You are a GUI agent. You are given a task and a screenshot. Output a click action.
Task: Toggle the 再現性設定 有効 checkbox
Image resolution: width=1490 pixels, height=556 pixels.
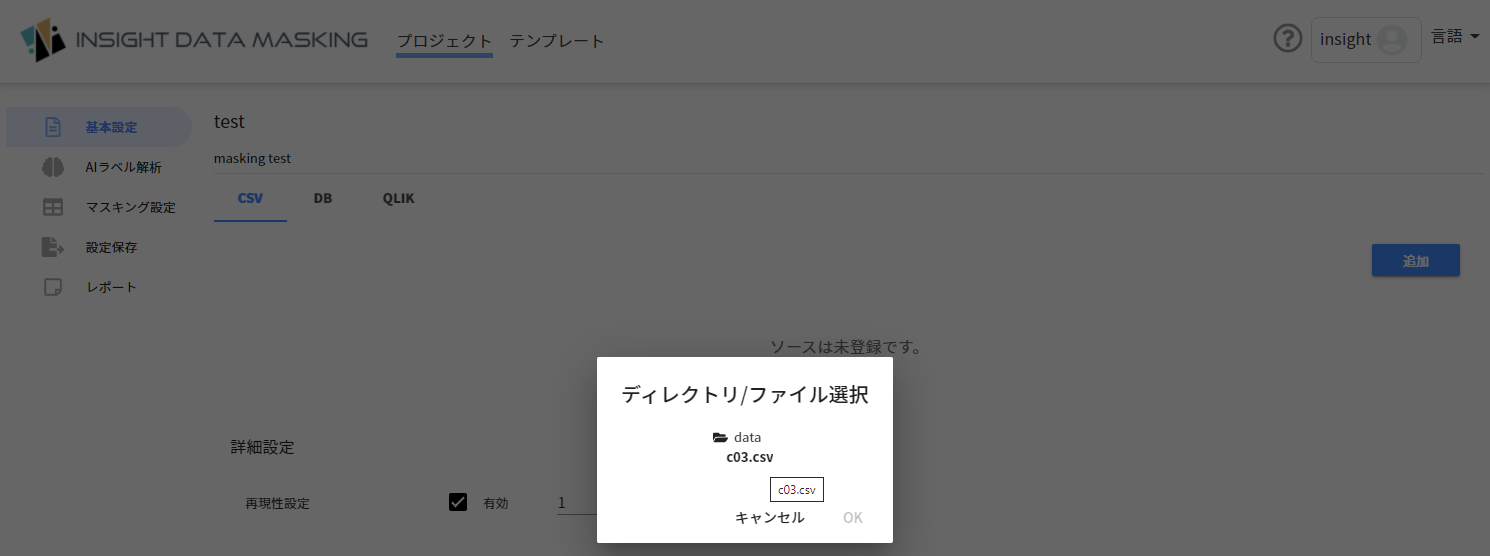(458, 502)
